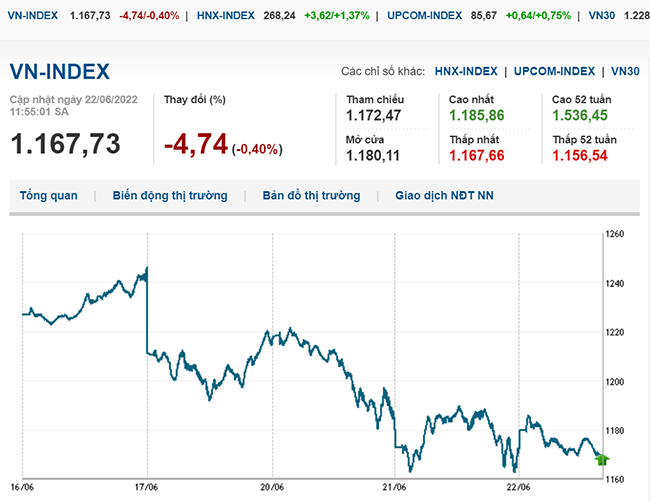Click the Thấp nhất value 1.167,66
The image size is (650, 502).
coord(476,156)
